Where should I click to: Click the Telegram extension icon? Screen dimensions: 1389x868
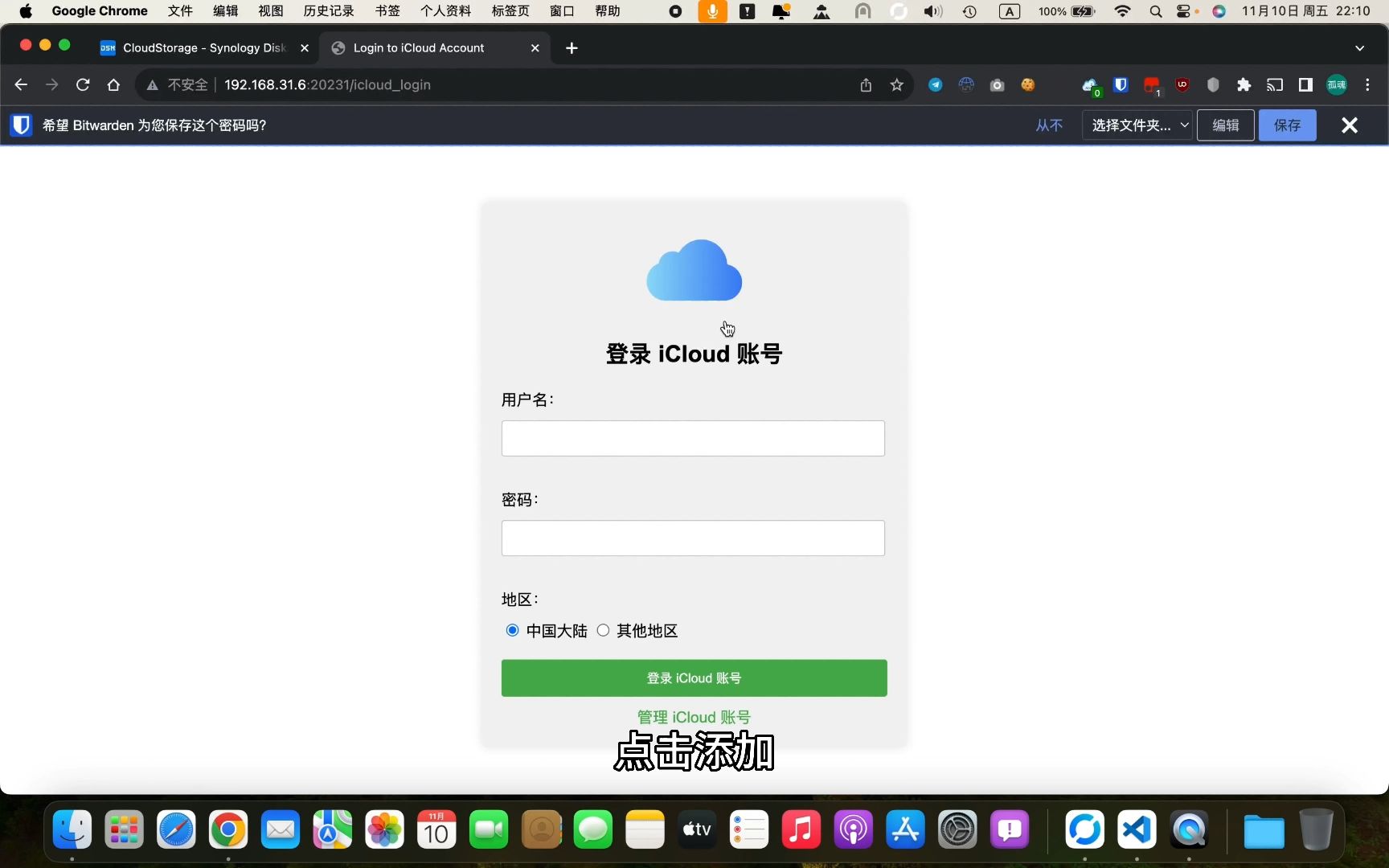click(936, 84)
